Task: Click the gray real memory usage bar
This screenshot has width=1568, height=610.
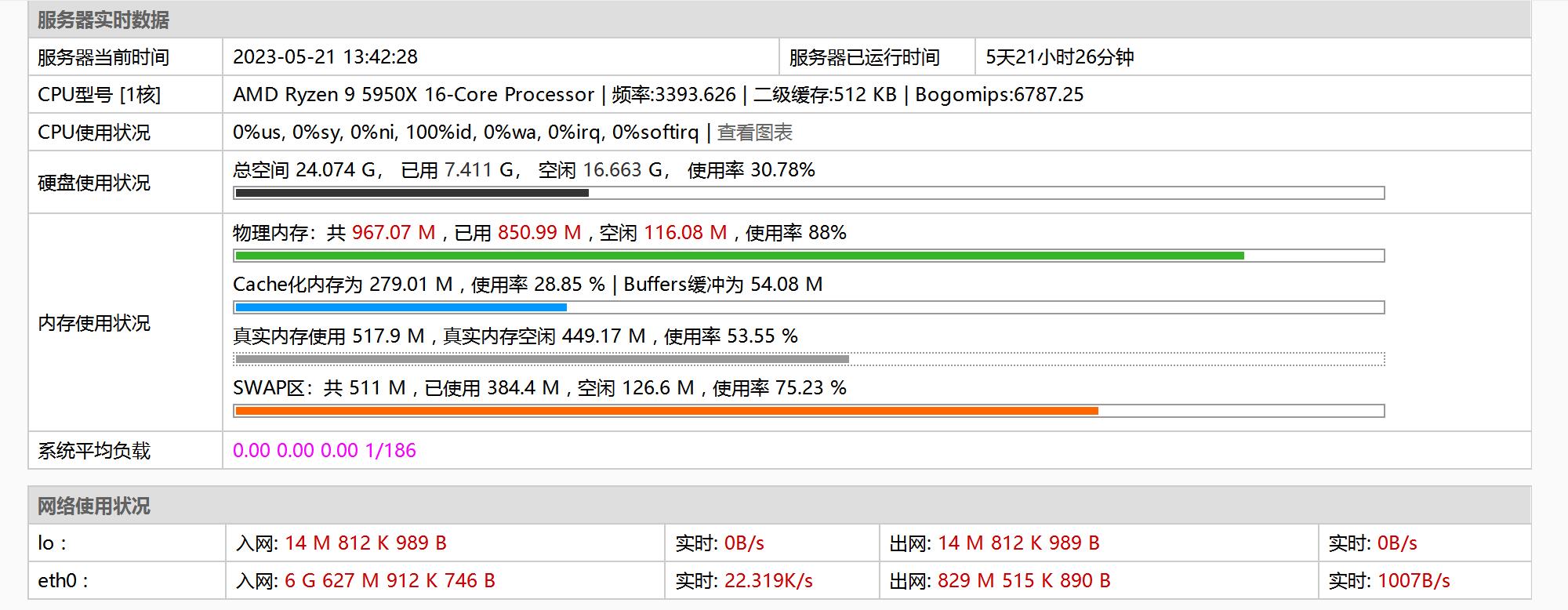Action: pyautogui.click(x=542, y=359)
